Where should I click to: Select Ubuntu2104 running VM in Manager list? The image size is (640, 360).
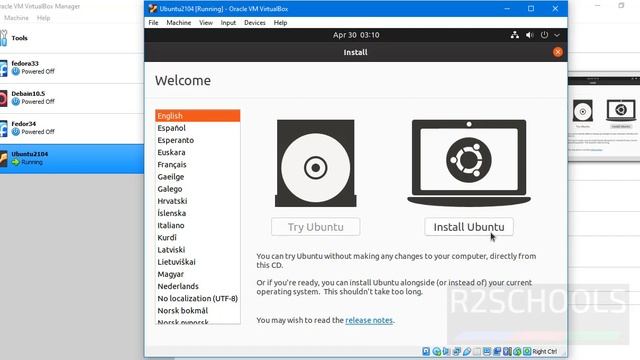(x=71, y=158)
